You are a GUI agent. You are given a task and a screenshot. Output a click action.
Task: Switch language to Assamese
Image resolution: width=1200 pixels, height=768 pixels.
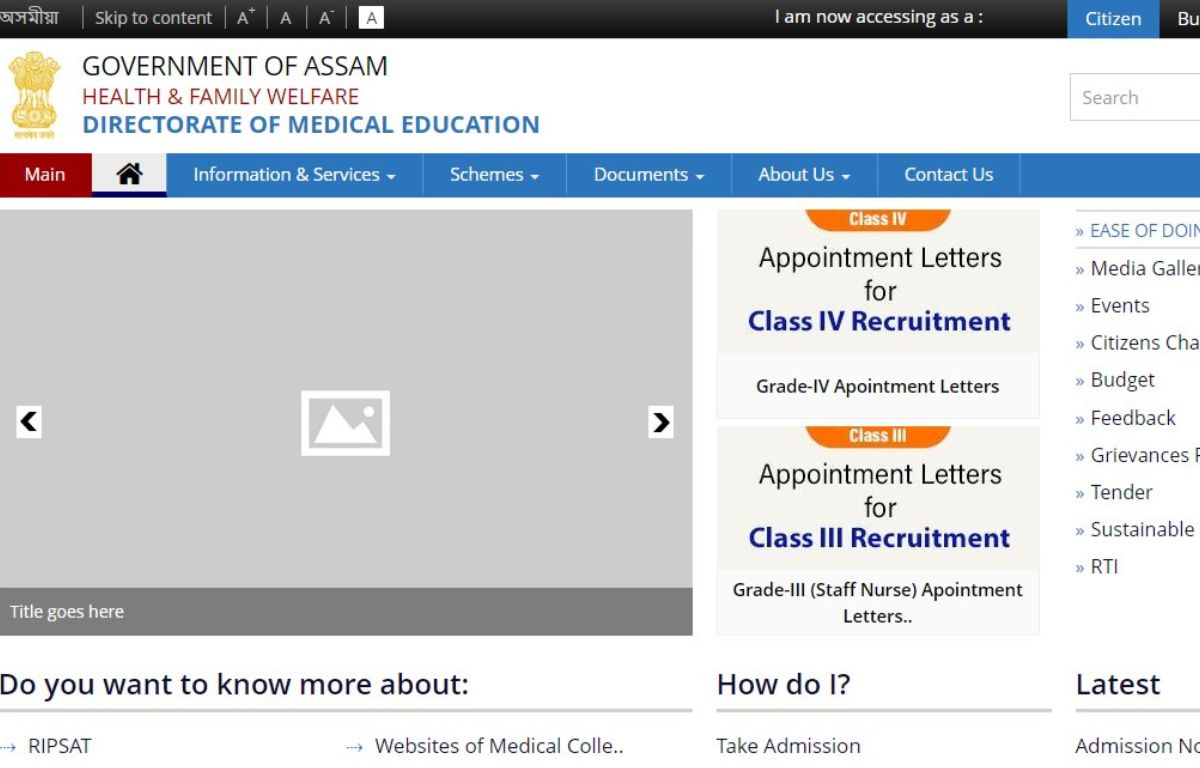29,18
